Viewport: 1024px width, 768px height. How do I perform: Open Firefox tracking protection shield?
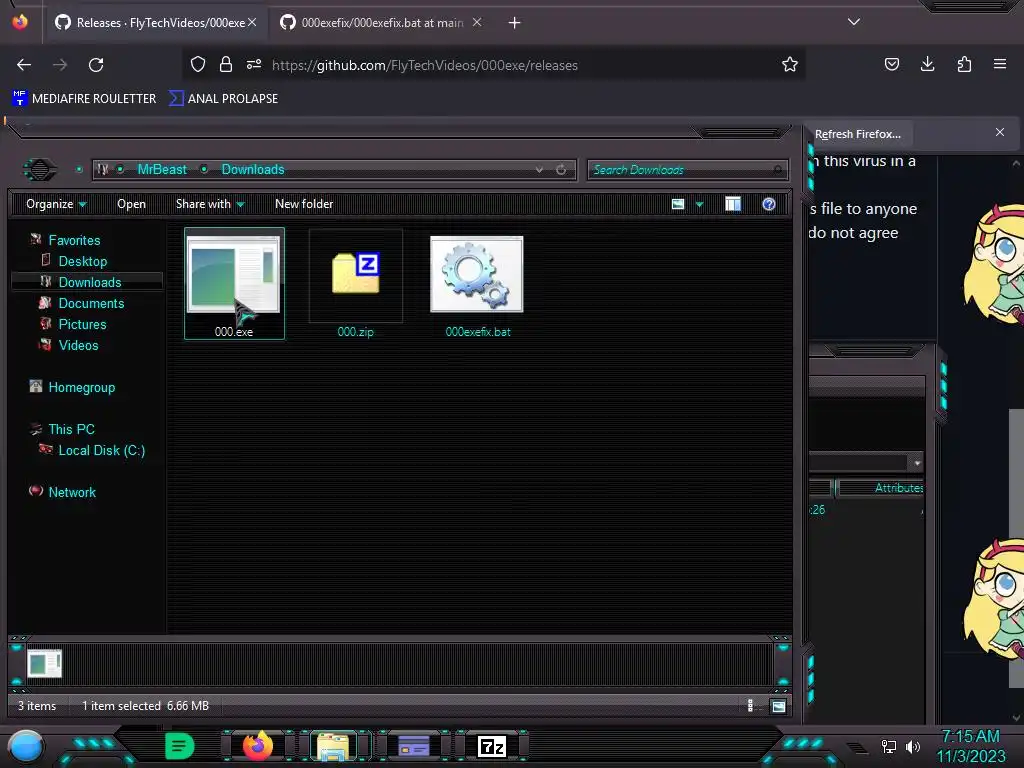tap(198, 64)
